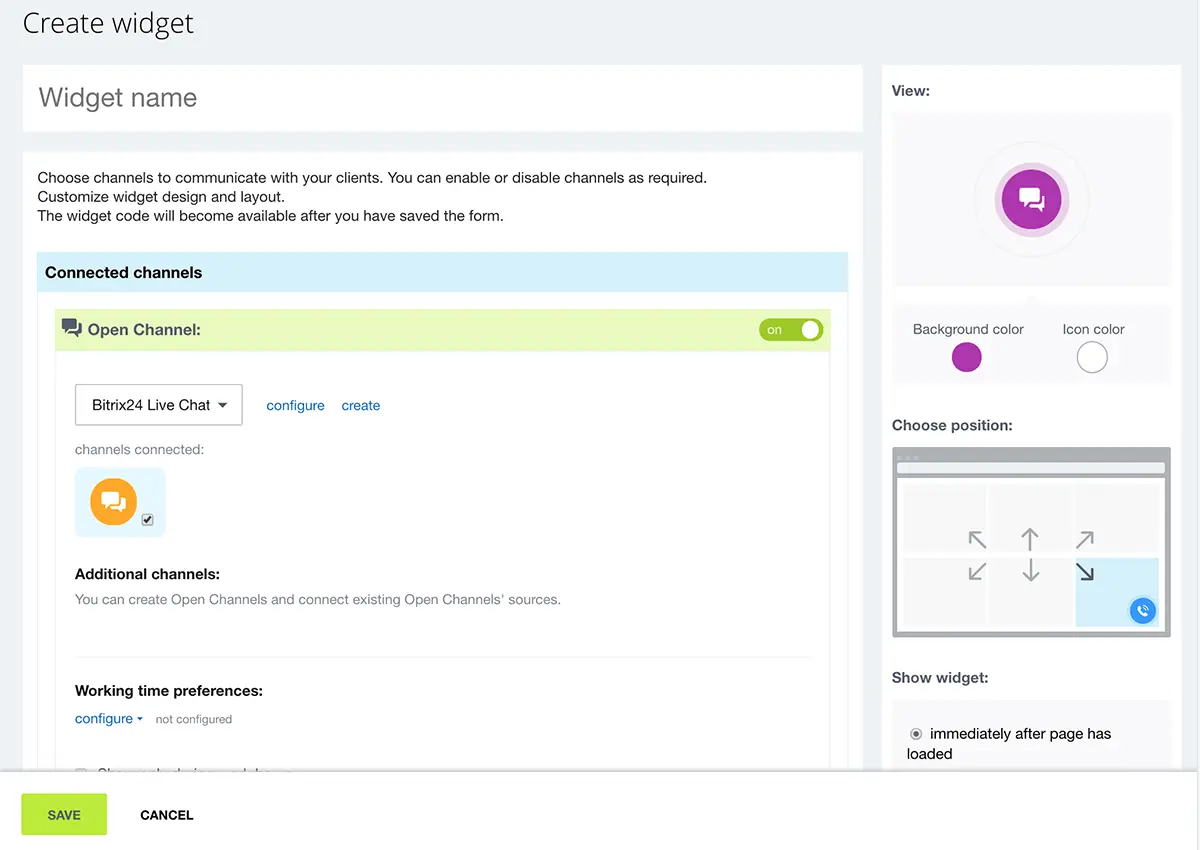Select 'immediately after page has loaded' radio
The height and width of the screenshot is (850, 1200).
[x=916, y=734]
